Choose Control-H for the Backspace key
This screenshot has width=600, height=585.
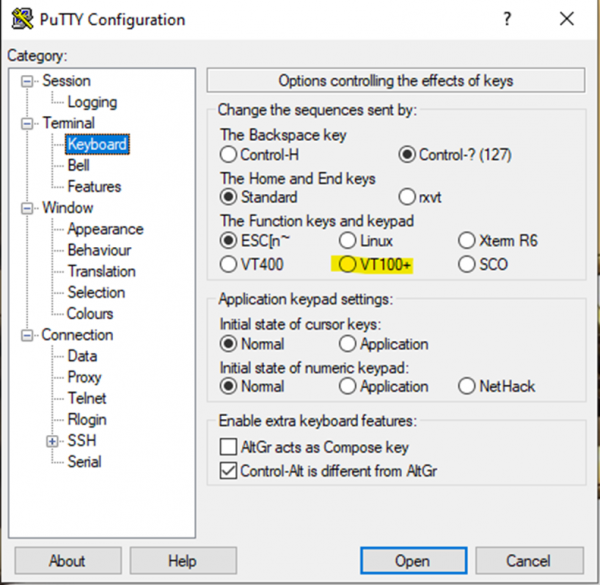[x=228, y=155]
